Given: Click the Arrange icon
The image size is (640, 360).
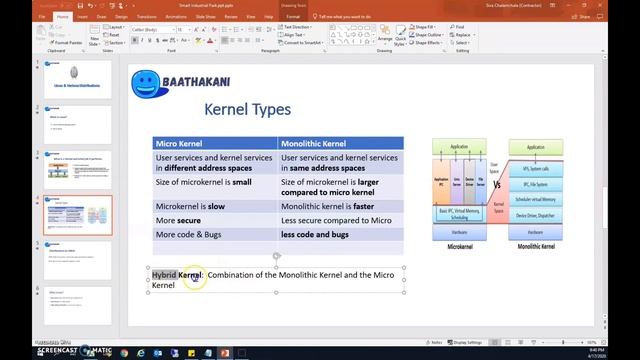Looking at the screenshot, I should point(385,34).
